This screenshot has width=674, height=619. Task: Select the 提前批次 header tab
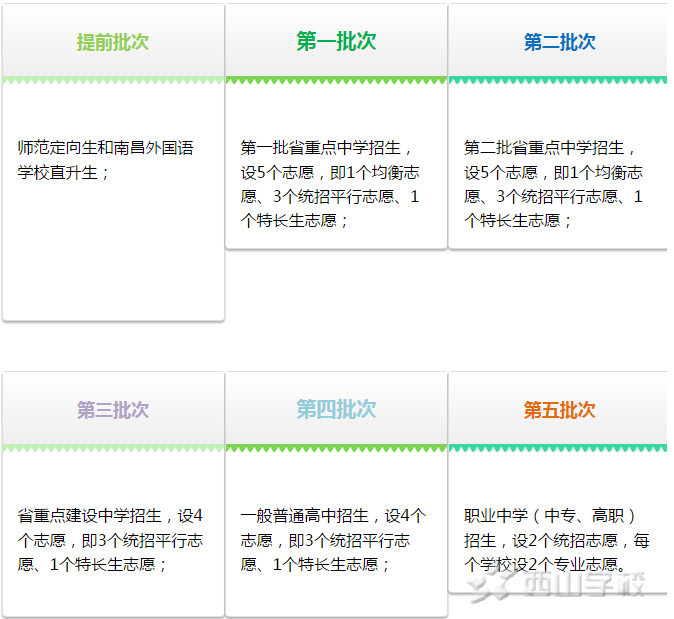point(113,42)
